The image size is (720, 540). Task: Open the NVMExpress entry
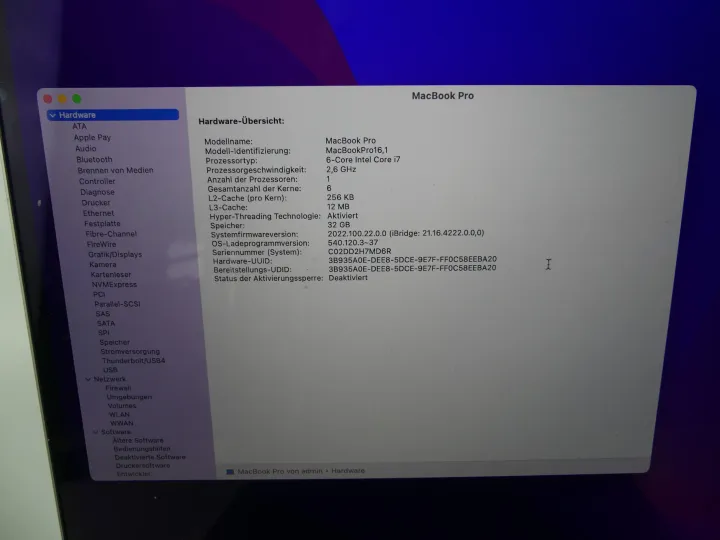click(x=114, y=285)
